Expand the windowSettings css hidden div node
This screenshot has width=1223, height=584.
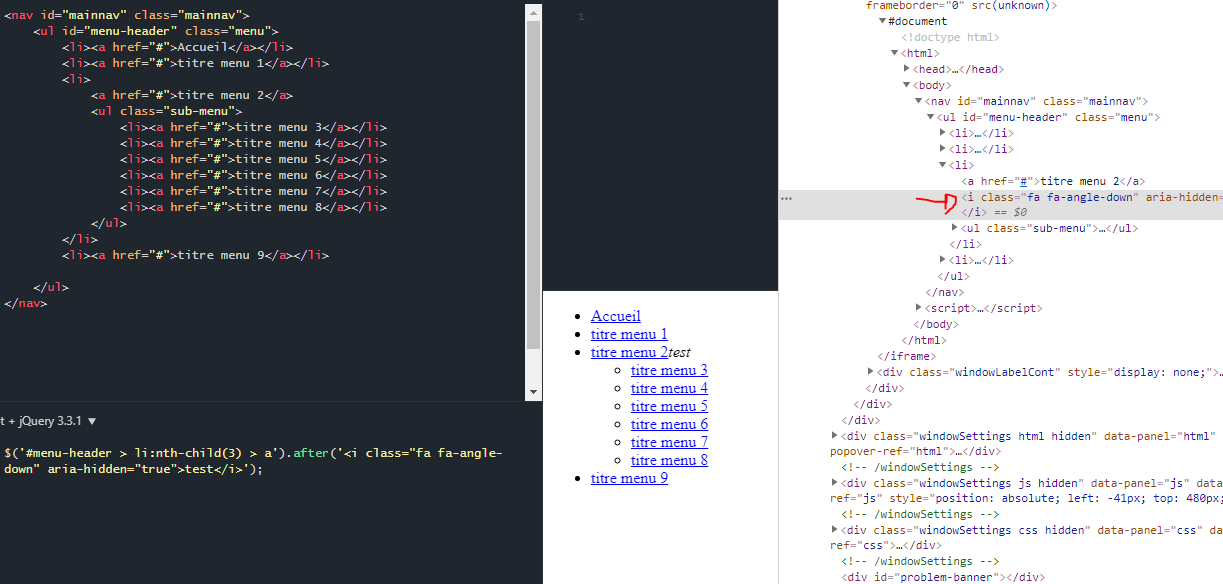(x=835, y=530)
